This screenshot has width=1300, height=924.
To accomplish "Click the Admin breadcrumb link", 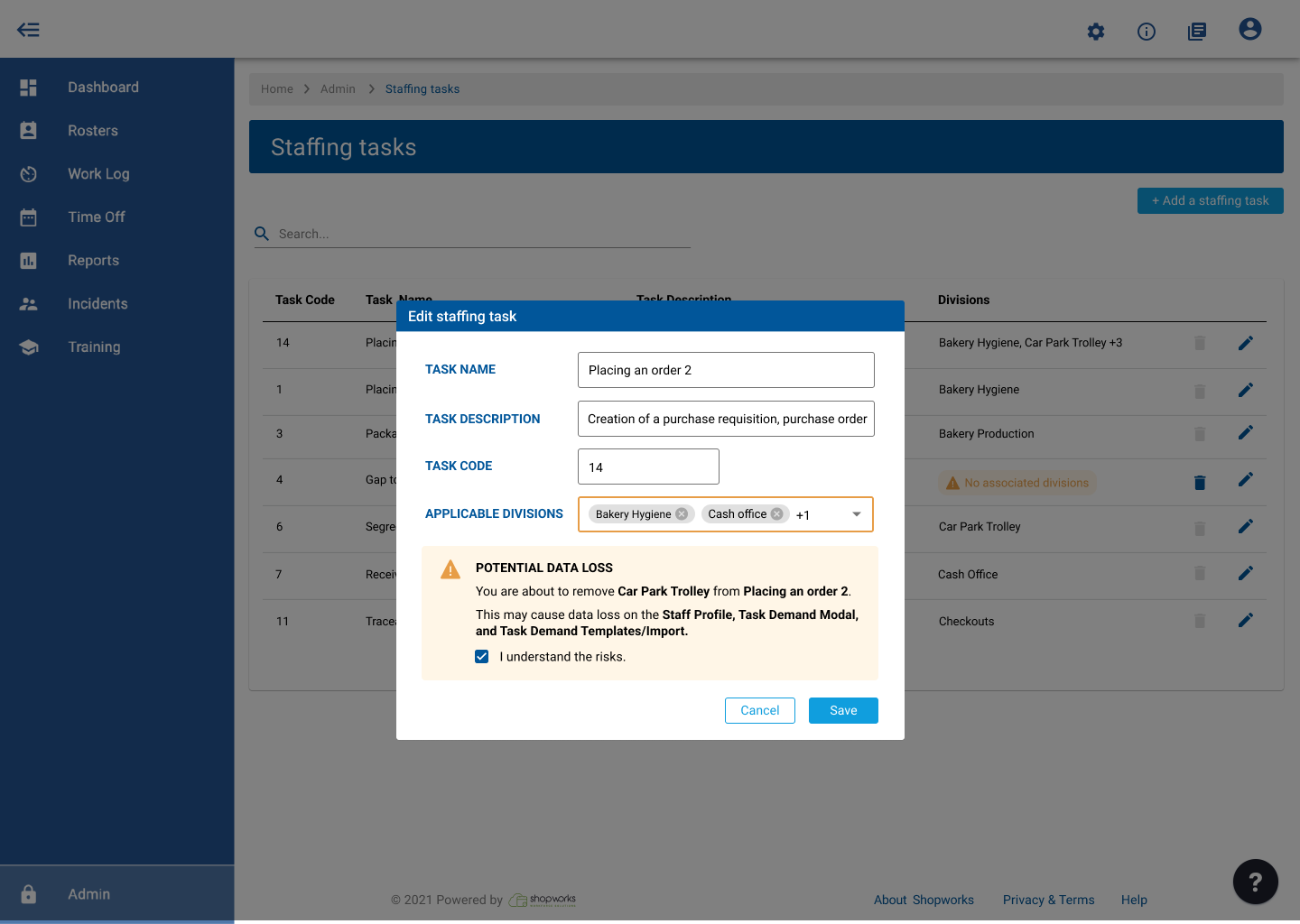I will (338, 89).
